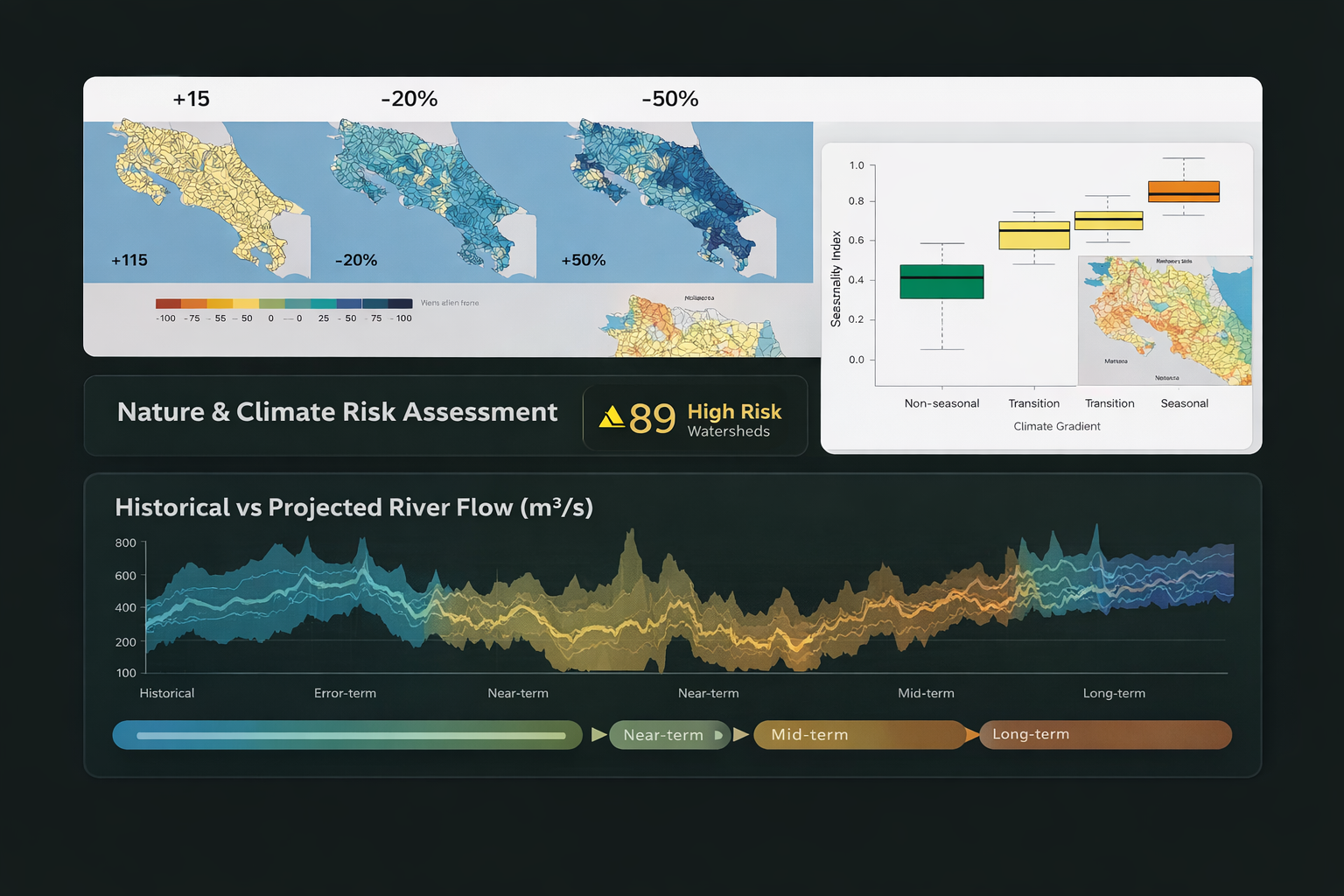Click the inset Costa Rica map icon in the Seasonality panel
Image resolution: width=1344 pixels, height=896 pixels.
click(x=1165, y=321)
